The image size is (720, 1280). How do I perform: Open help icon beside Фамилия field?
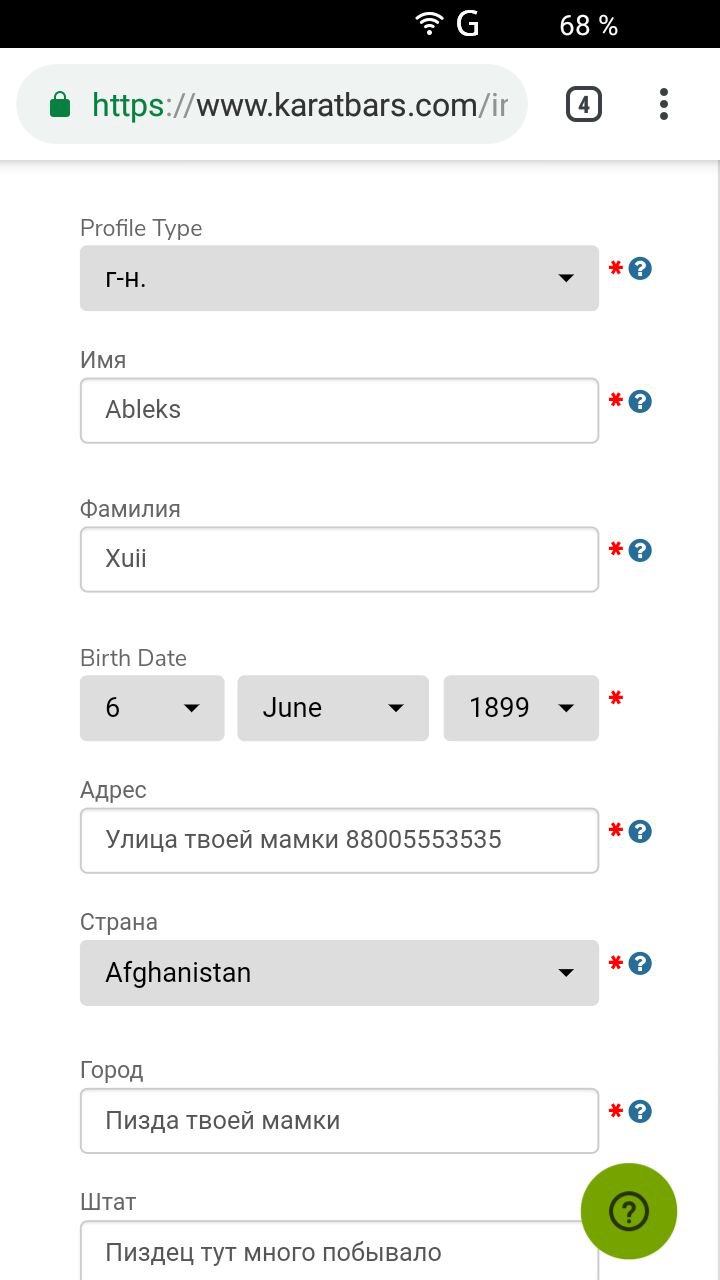coord(640,550)
